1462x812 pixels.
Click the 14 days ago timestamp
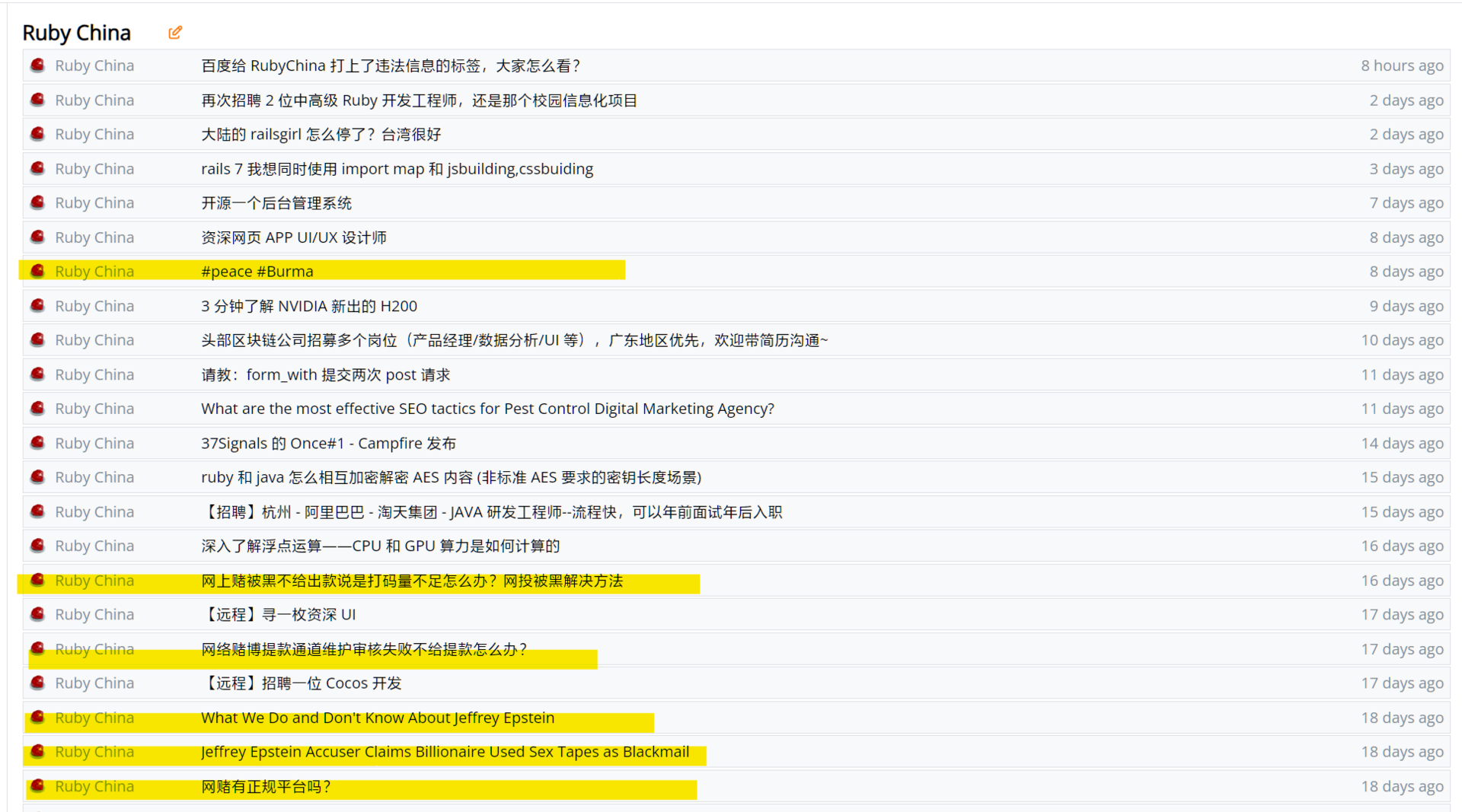click(1402, 442)
